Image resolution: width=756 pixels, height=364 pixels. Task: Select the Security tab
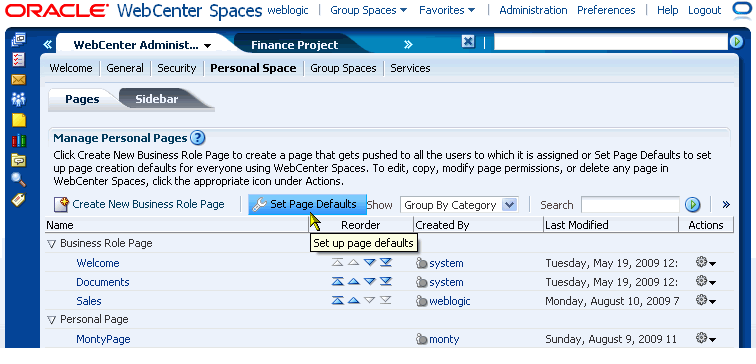176,68
